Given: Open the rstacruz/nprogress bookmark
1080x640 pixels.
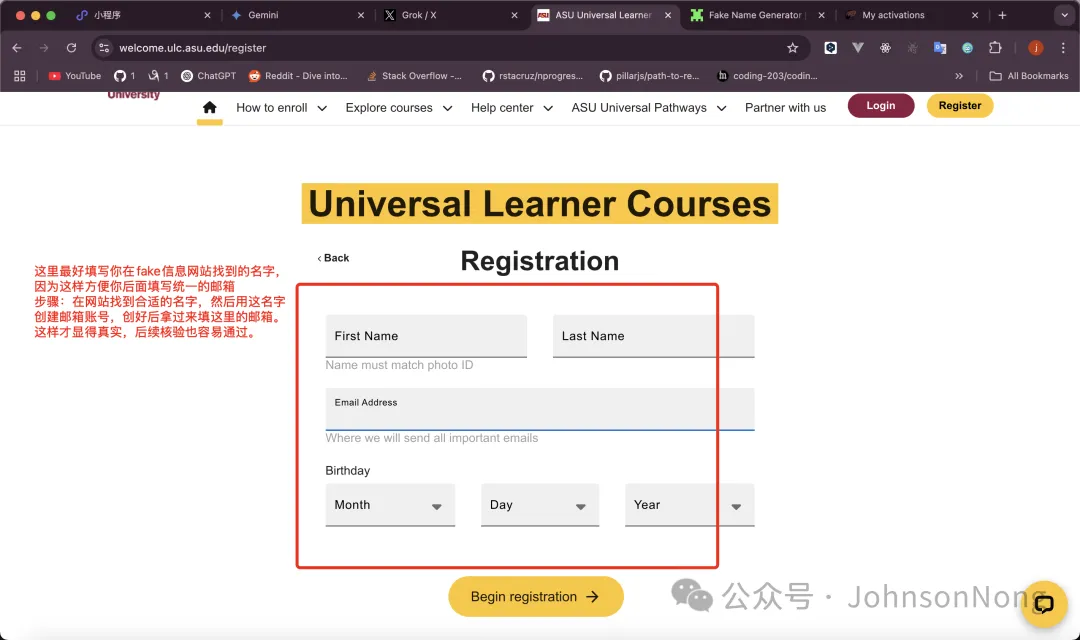Looking at the screenshot, I should [532, 76].
